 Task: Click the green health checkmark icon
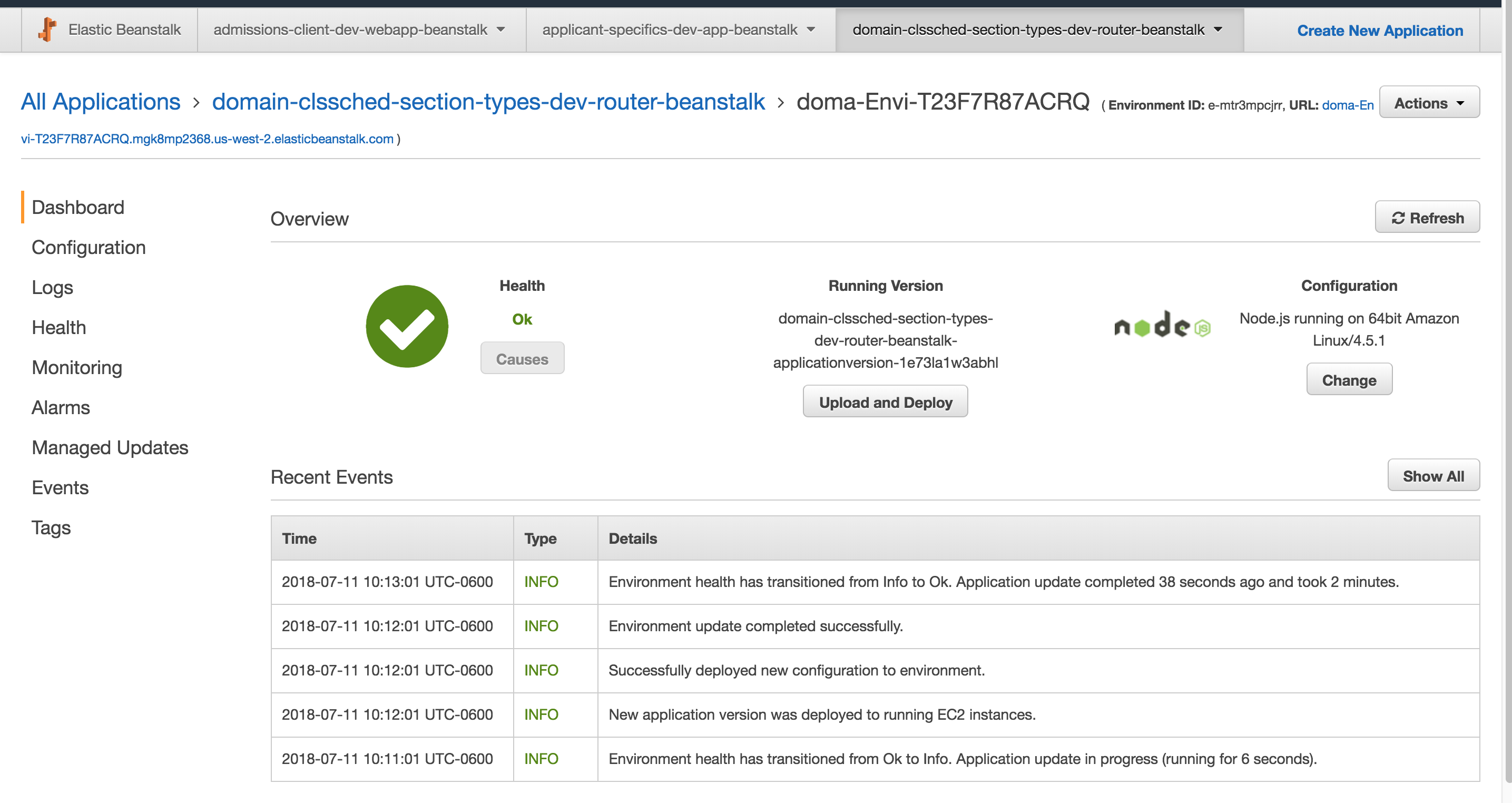click(407, 326)
